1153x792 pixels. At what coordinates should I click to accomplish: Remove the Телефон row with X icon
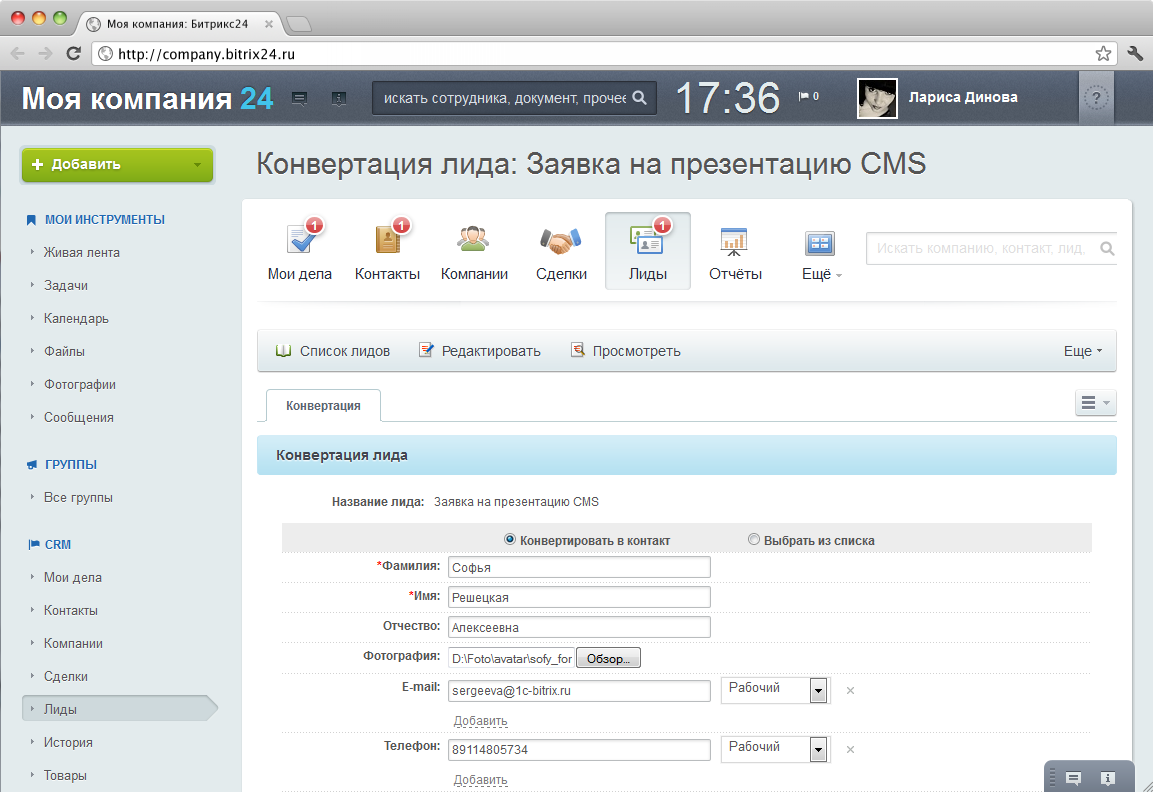click(x=850, y=749)
